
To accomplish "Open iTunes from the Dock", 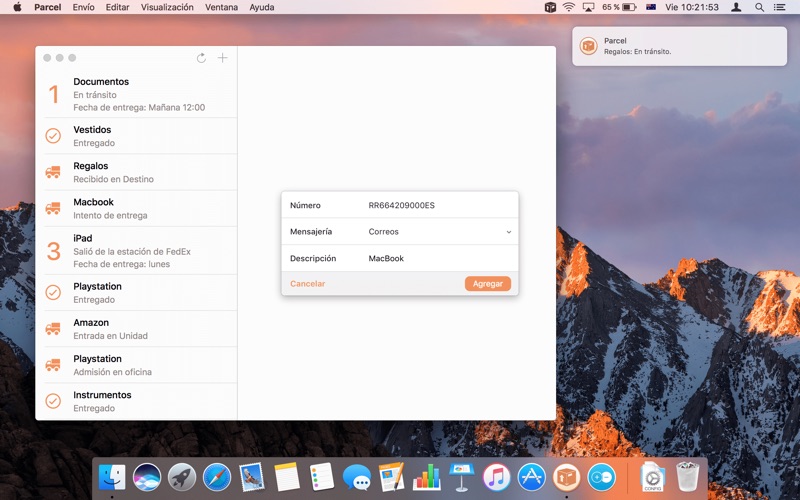I will pos(496,478).
